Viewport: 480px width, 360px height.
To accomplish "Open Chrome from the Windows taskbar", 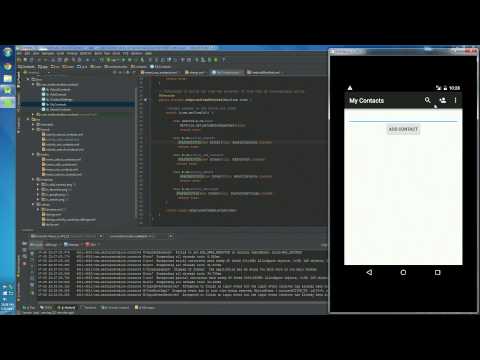I will (8, 67).
